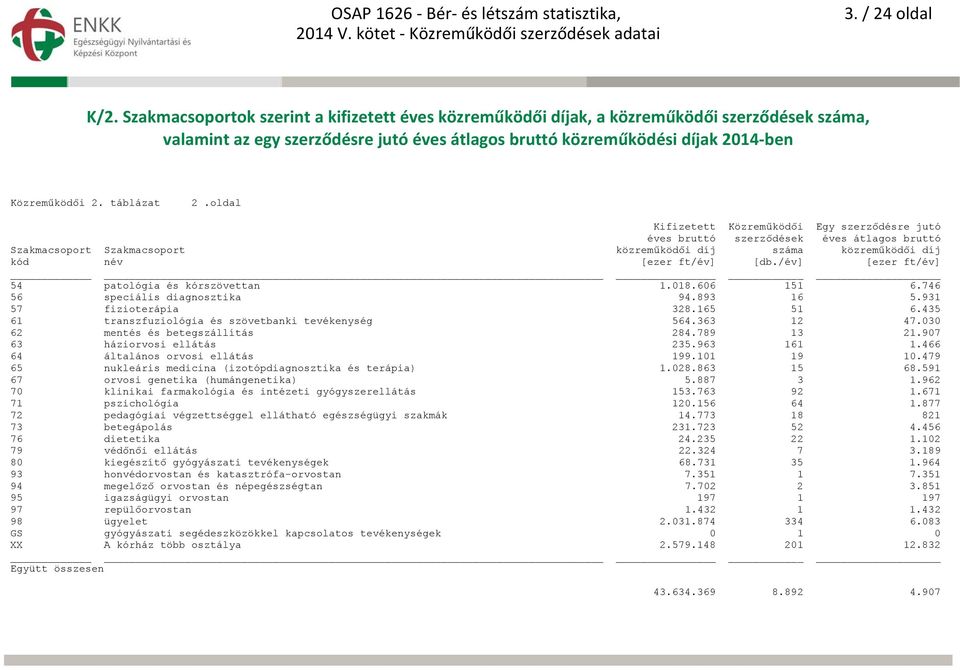Viewport: 960px width, 670px height.
Task: Select the 'általános orvosi ellátás' row name
Action: [x=178, y=356]
